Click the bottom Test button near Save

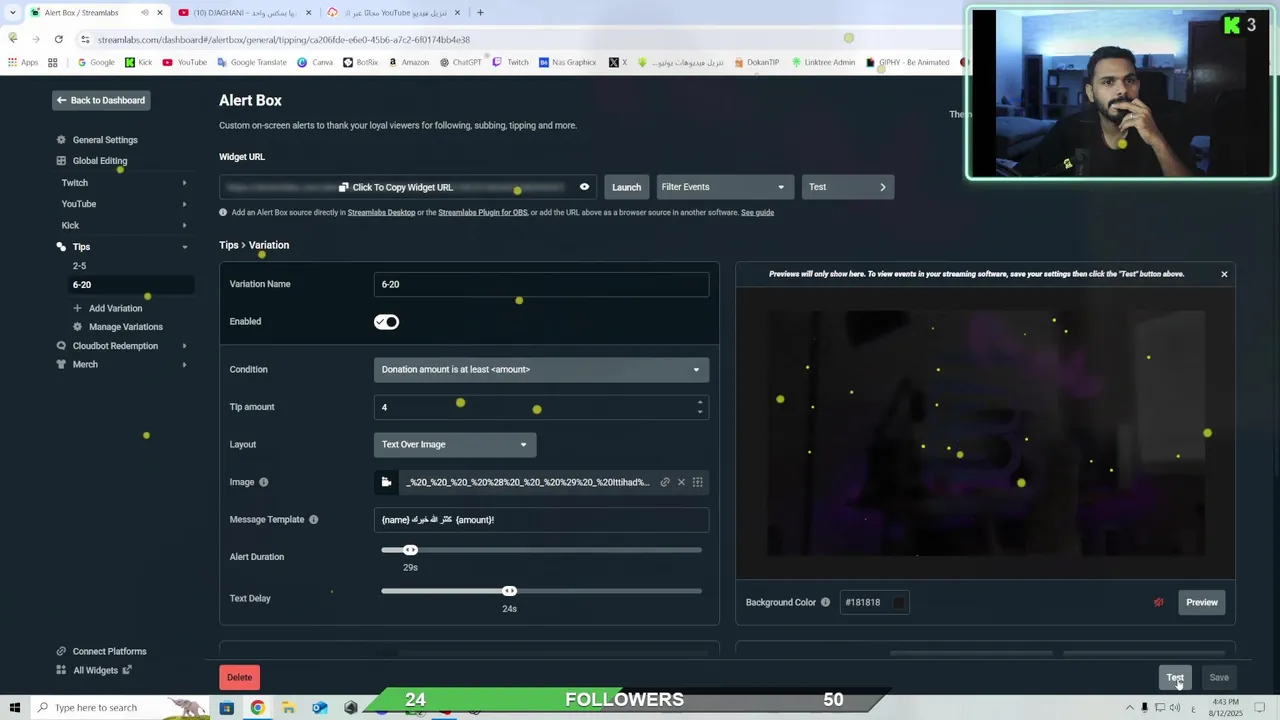(x=1175, y=678)
